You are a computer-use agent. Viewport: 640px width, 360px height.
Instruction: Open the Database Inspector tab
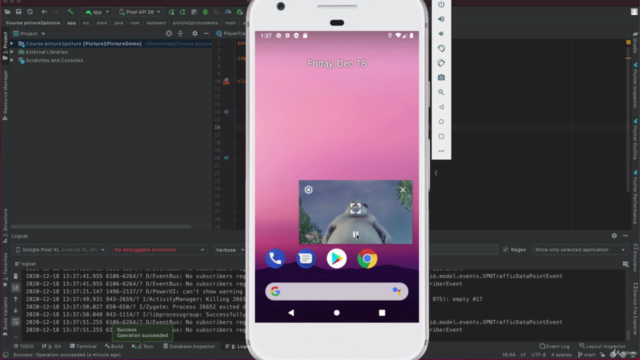(x=189, y=346)
